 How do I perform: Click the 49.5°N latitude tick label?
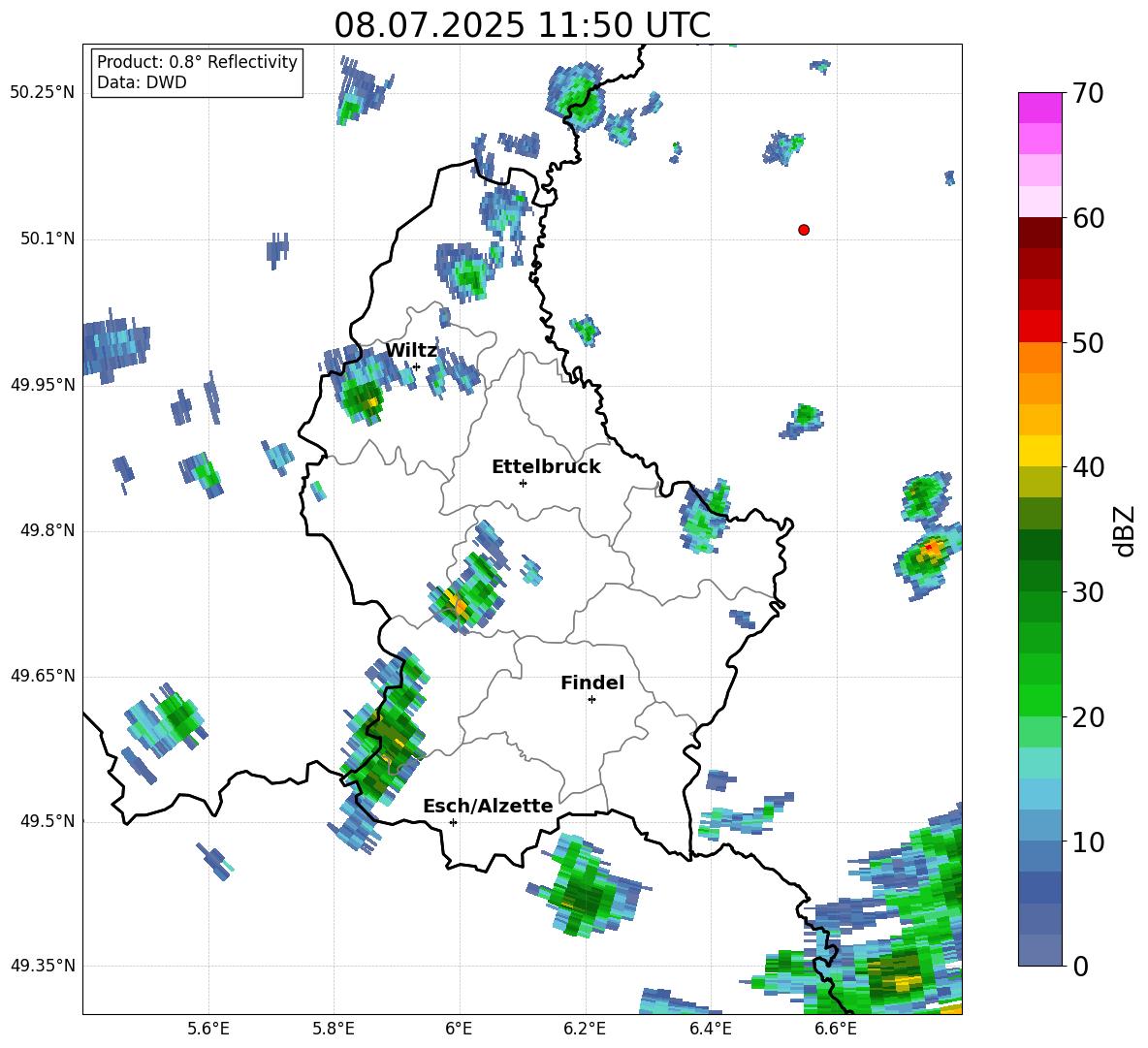pos(47,821)
